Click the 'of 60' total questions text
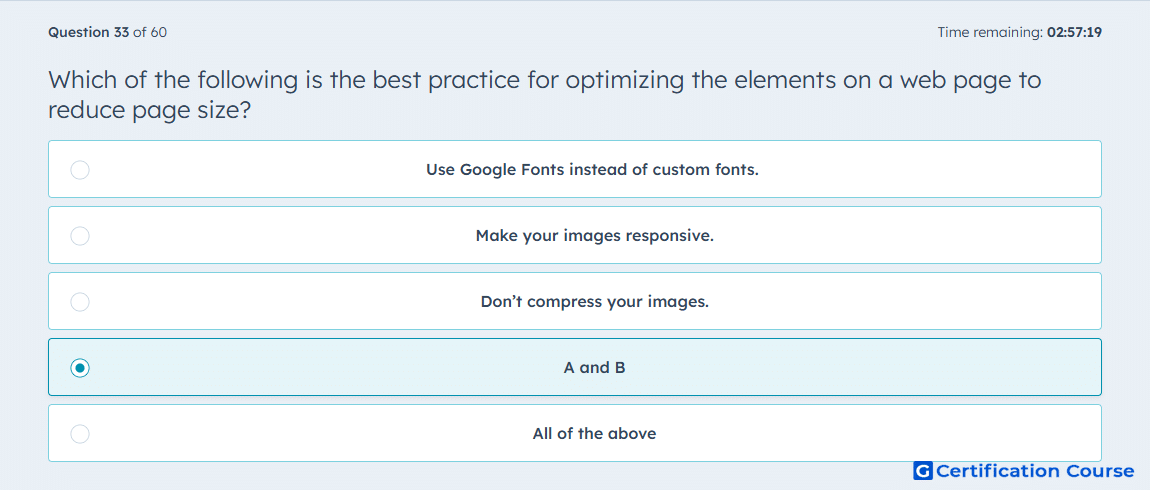Viewport: 1150px width, 490px height. pyautogui.click(x=150, y=32)
